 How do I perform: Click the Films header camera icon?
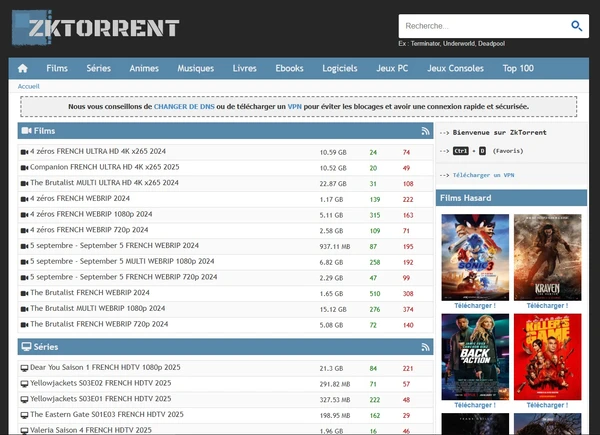26,131
